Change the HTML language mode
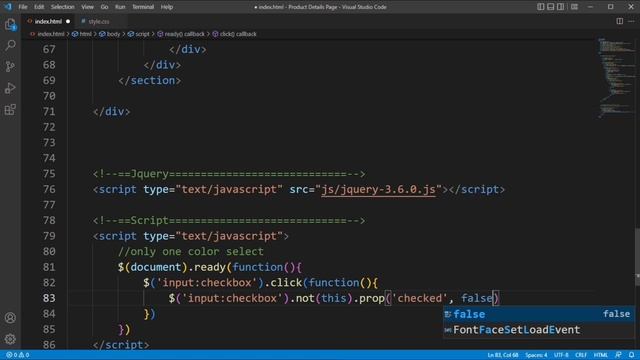This screenshot has width=640, height=360. click(600, 355)
